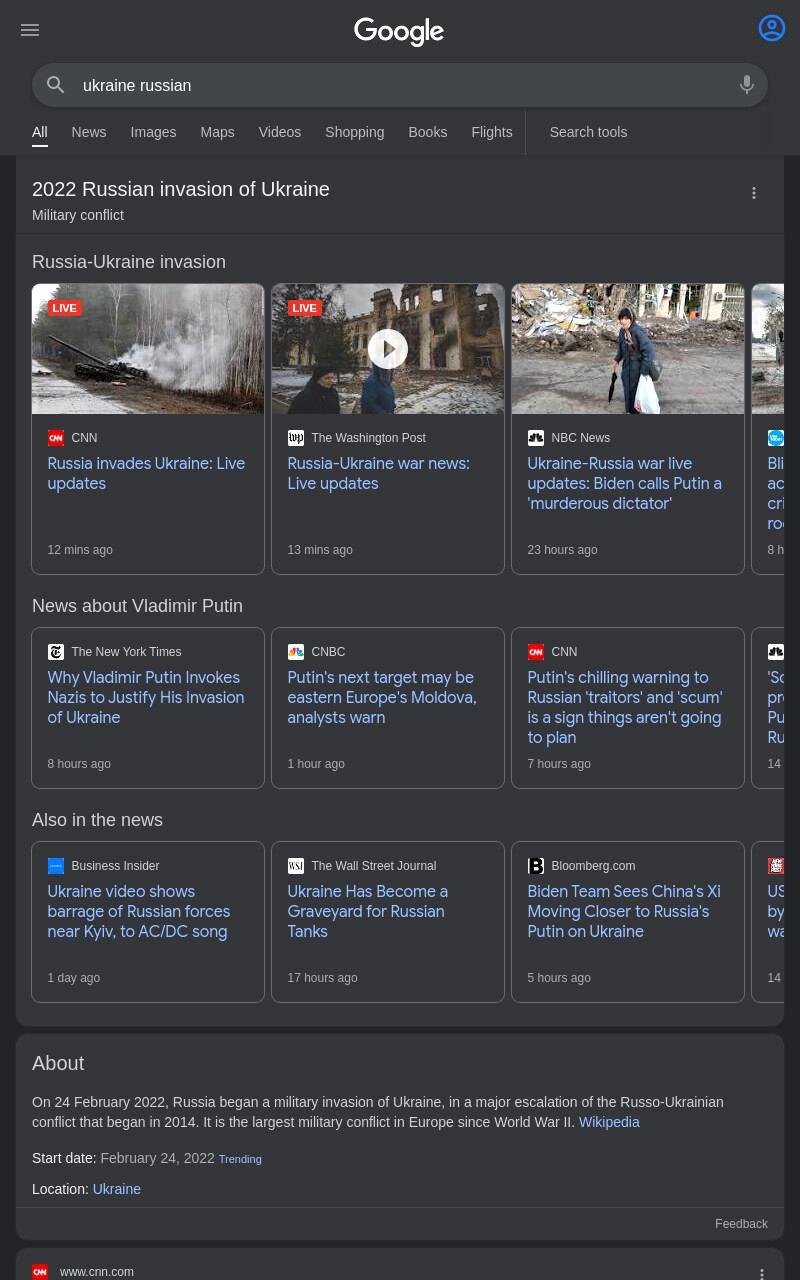
Task: Click the www.cnn.com result URL
Action: 97,1272
